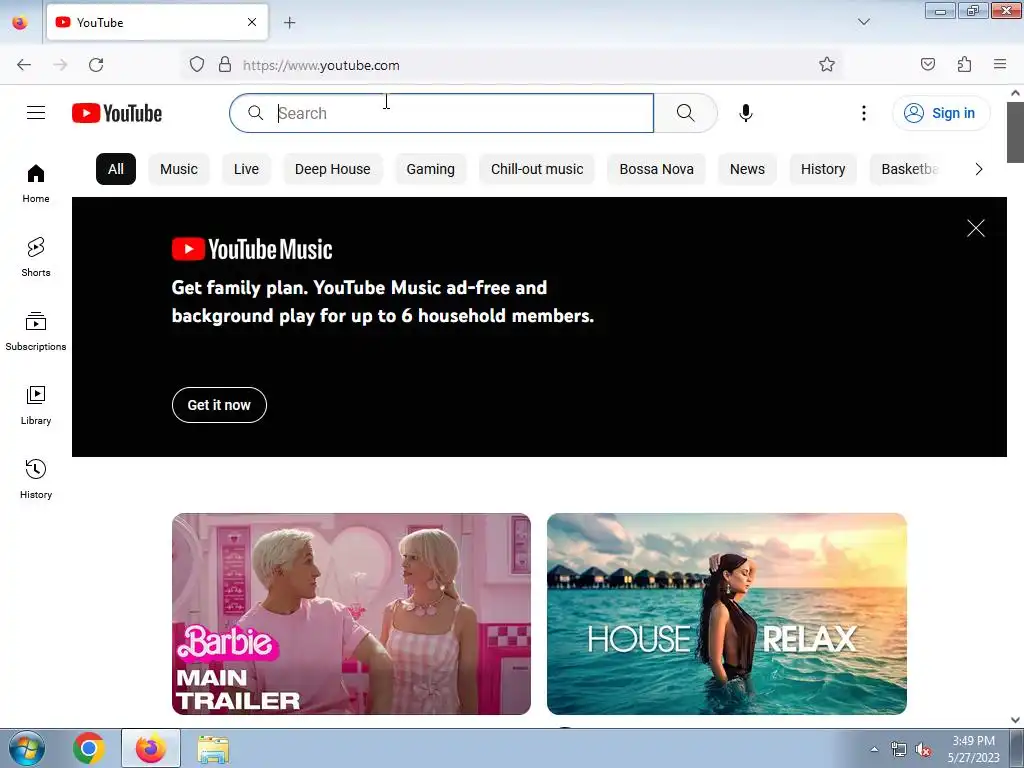Screen dimensions: 1024x768
Task: Close the YouTube Music banner
Action: [x=976, y=228]
